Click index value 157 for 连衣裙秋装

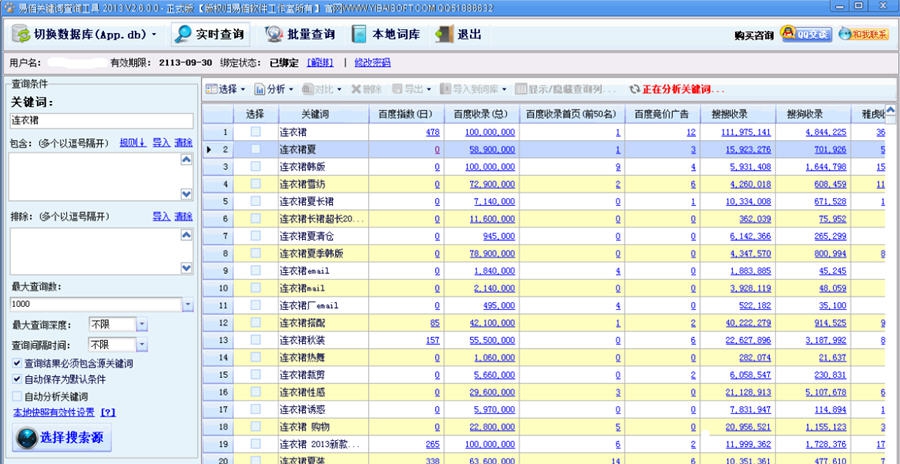[x=433, y=340]
